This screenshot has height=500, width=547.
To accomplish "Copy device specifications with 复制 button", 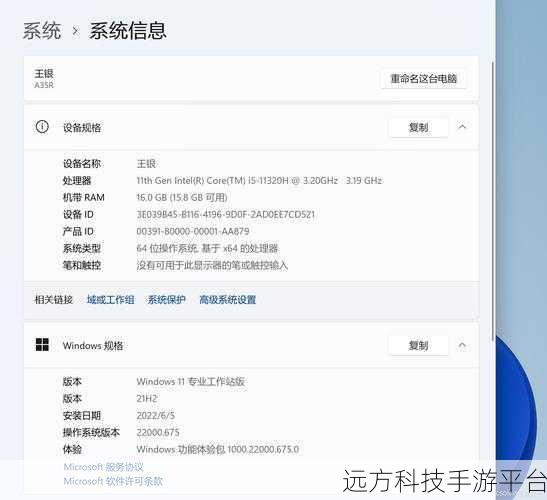I will pos(418,127).
